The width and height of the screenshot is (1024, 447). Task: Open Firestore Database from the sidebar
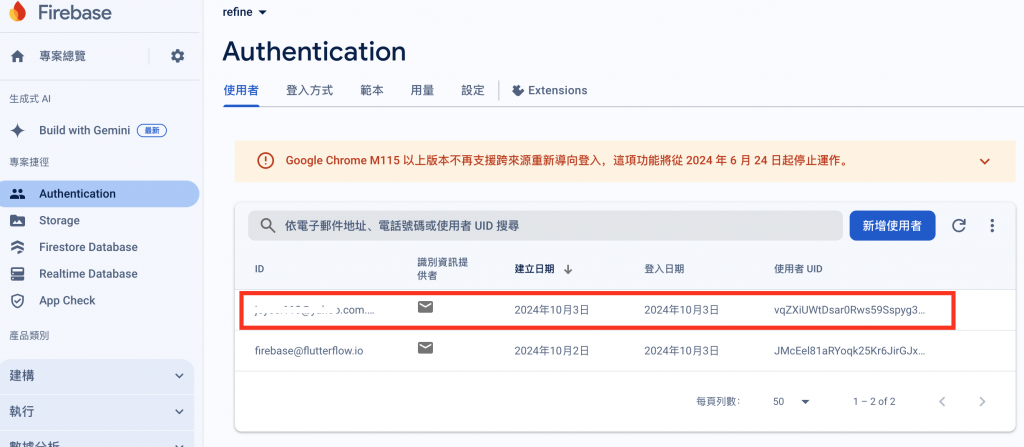(88, 247)
